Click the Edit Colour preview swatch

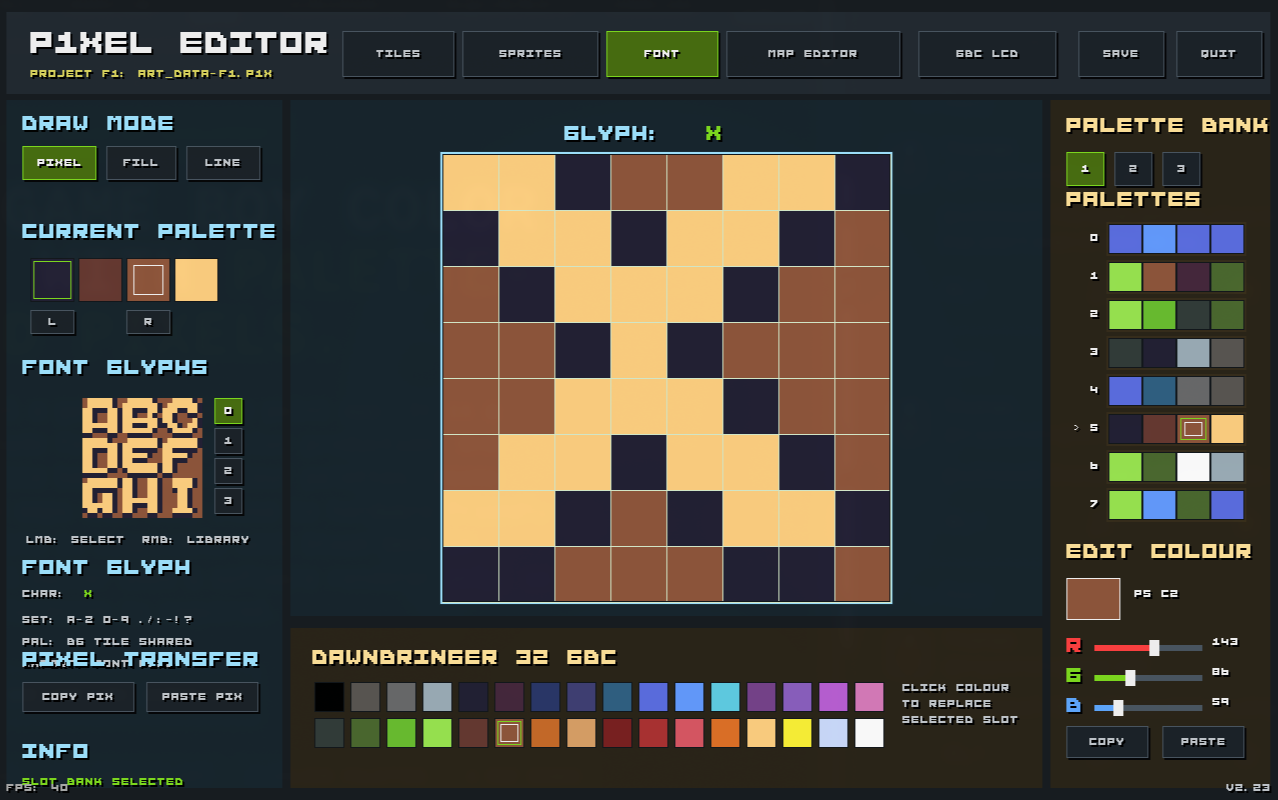(x=1093, y=599)
